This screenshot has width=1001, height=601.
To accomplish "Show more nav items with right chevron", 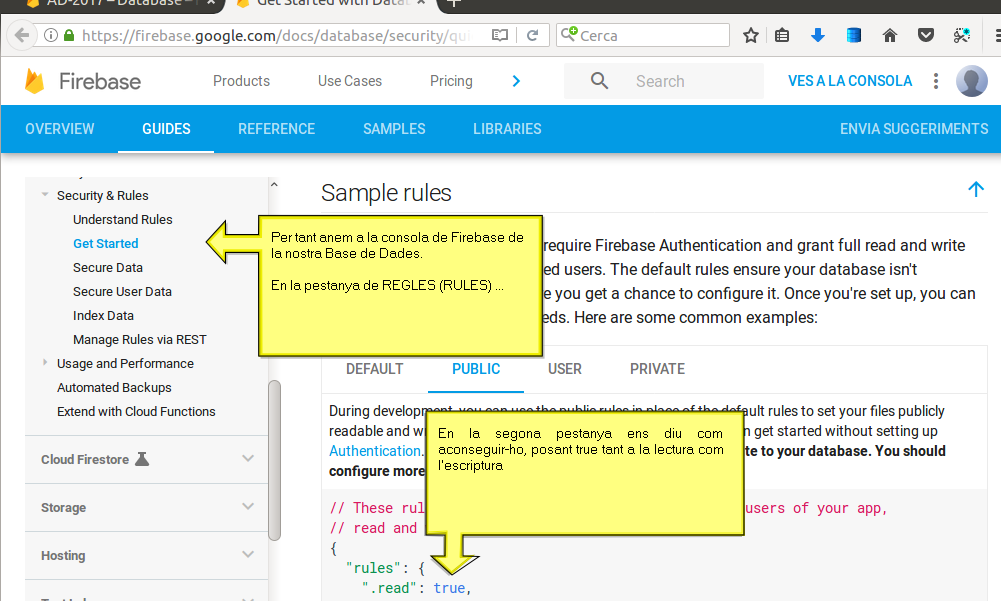I will point(516,81).
